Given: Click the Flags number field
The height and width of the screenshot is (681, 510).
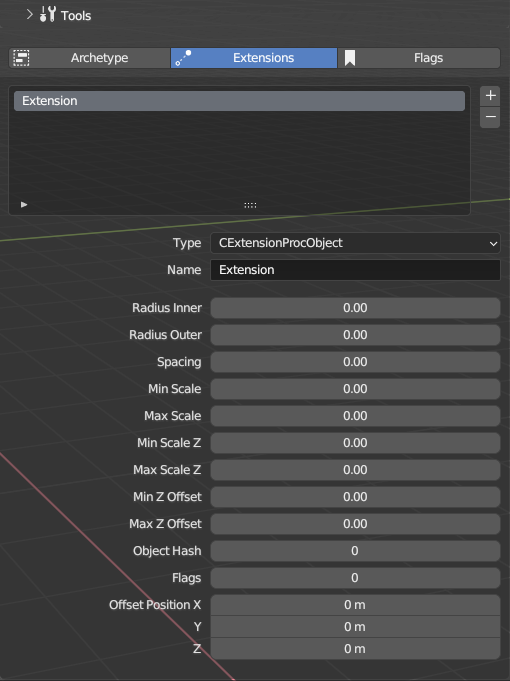Looking at the screenshot, I should [x=355, y=578].
